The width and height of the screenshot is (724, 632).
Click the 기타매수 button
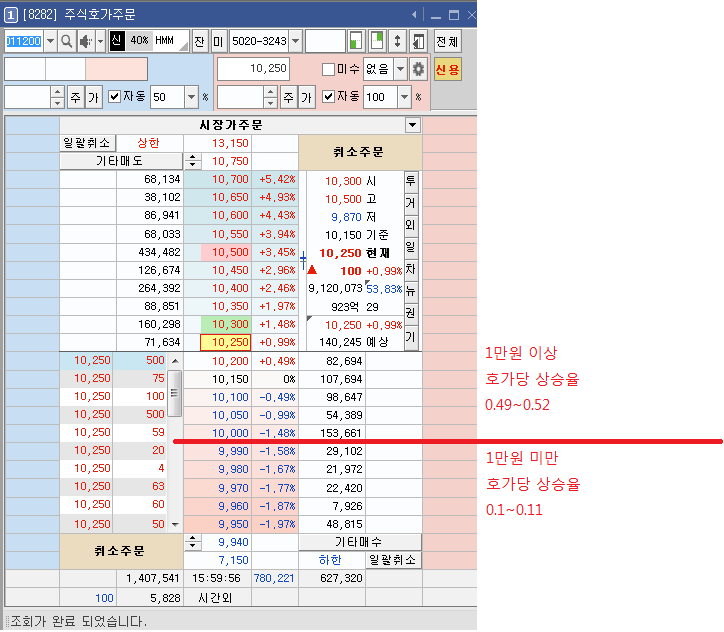[360, 542]
